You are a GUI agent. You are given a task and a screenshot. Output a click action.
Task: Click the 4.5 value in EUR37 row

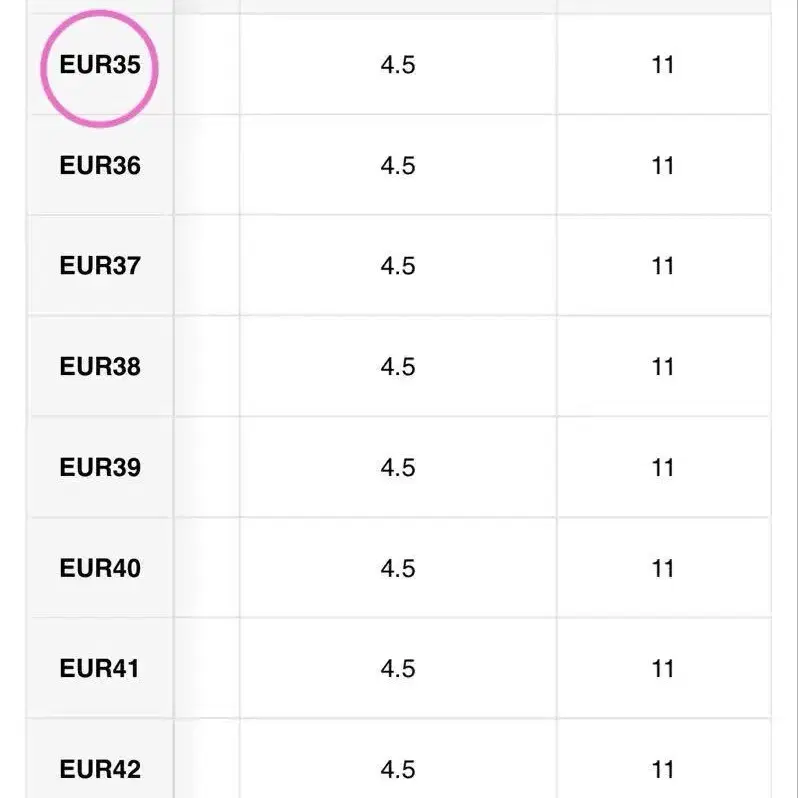pyautogui.click(x=398, y=266)
